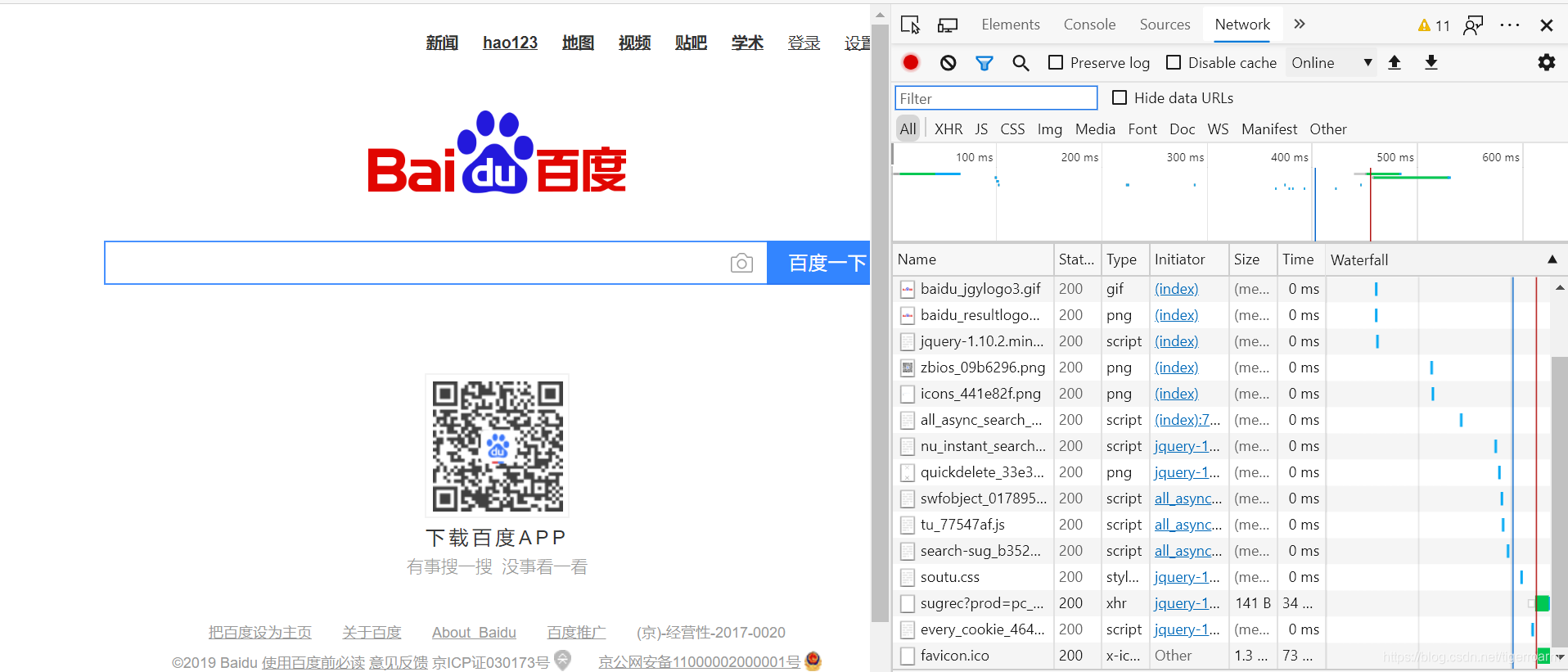Click the Baidu logo

[x=497, y=153]
